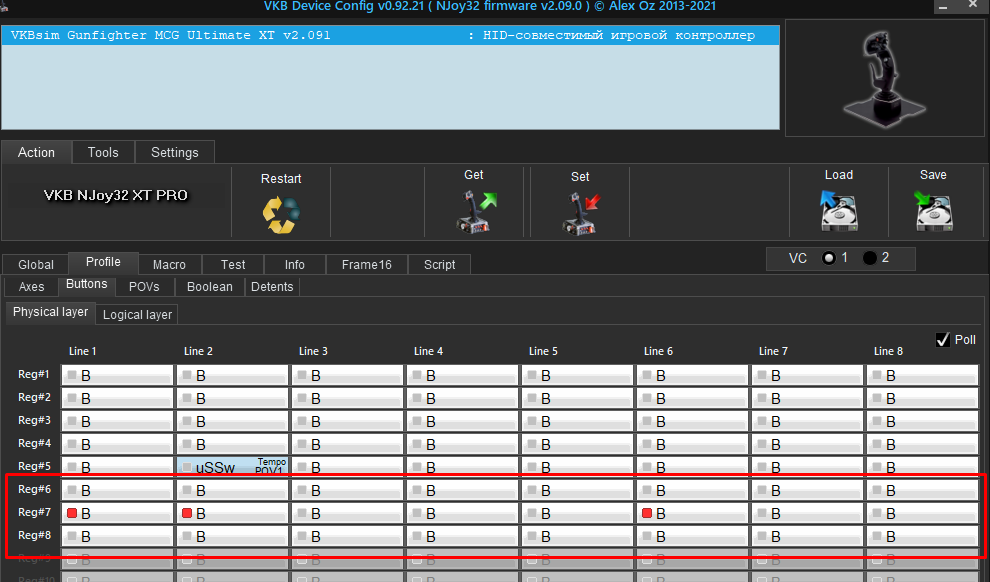Switch to the Info tab

tap(294, 264)
